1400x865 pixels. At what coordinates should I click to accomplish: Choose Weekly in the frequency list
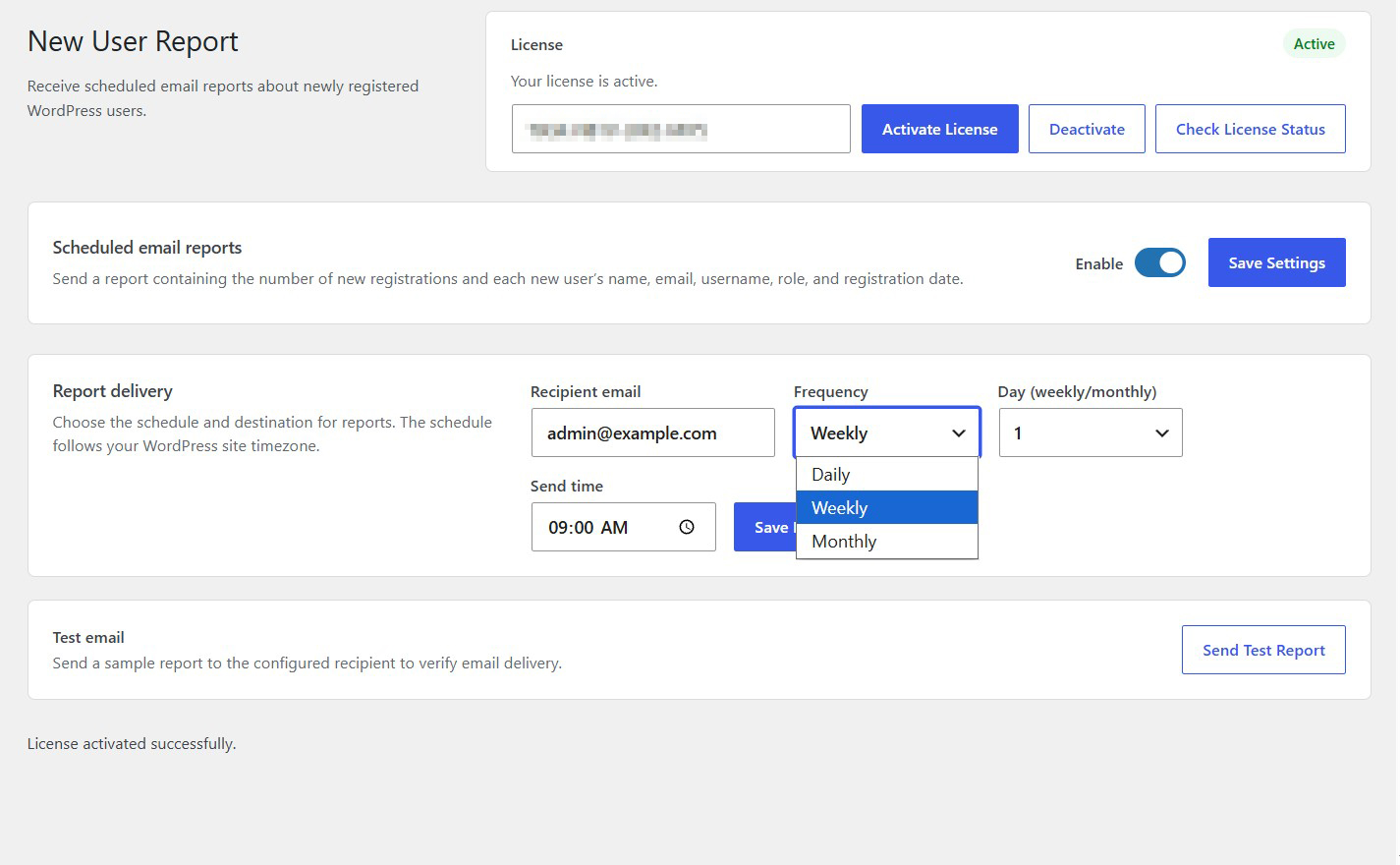coord(887,507)
